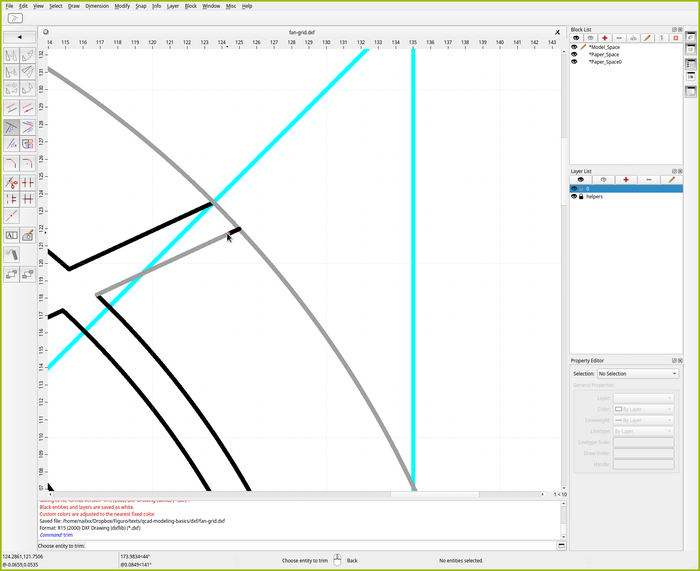Viewport: 700px width, 571px height.
Task: Select the scissors break-out tool
Action: (11, 183)
